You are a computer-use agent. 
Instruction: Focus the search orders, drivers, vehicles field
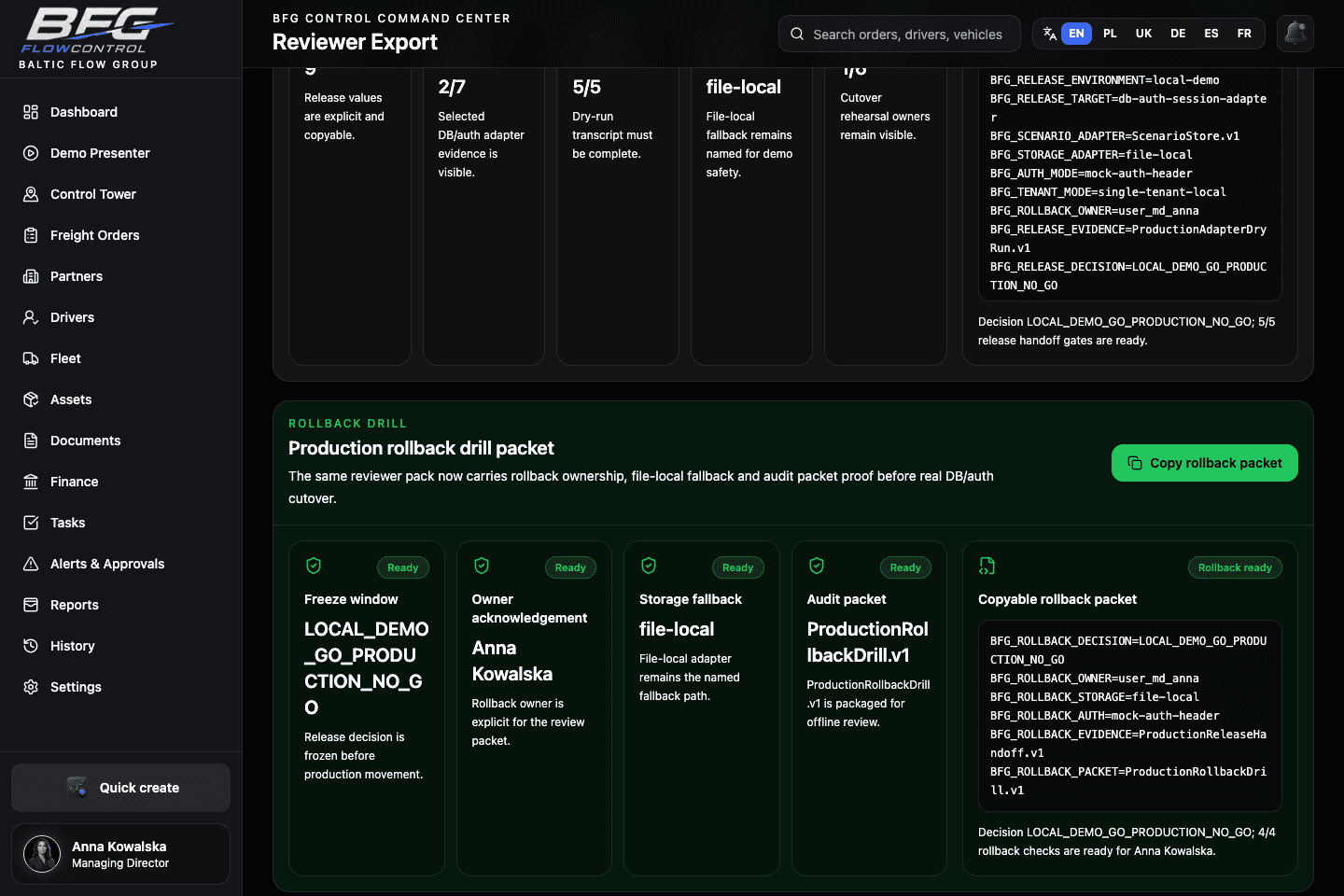pos(900,34)
